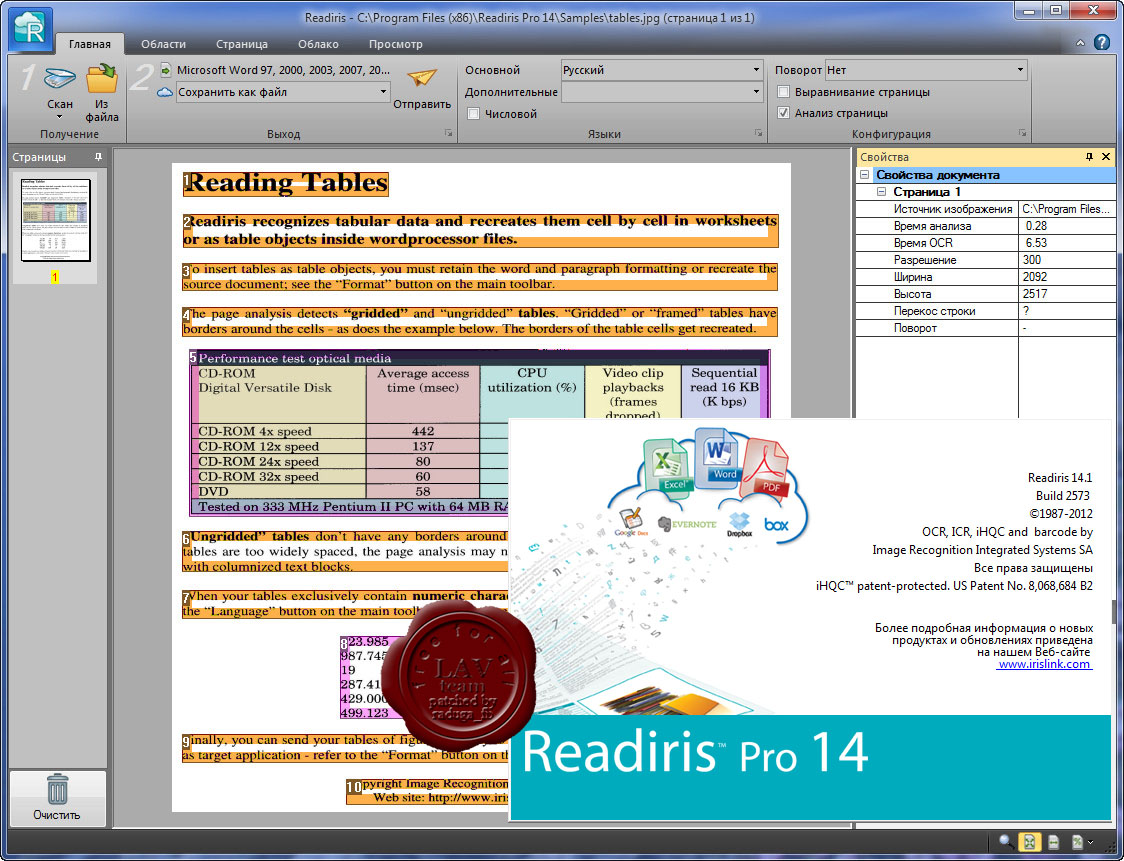The width and height of the screenshot is (1124, 861).
Task: Click the Отправить paper plane icon
Action: pyautogui.click(x=422, y=77)
